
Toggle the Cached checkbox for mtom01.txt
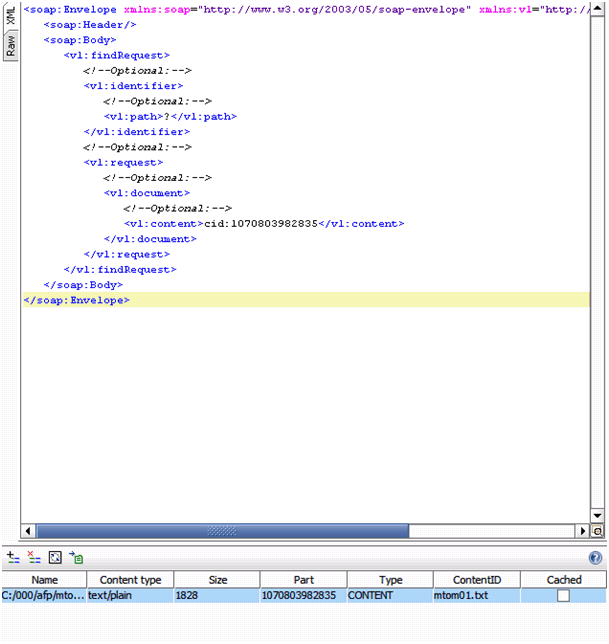[563, 596]
